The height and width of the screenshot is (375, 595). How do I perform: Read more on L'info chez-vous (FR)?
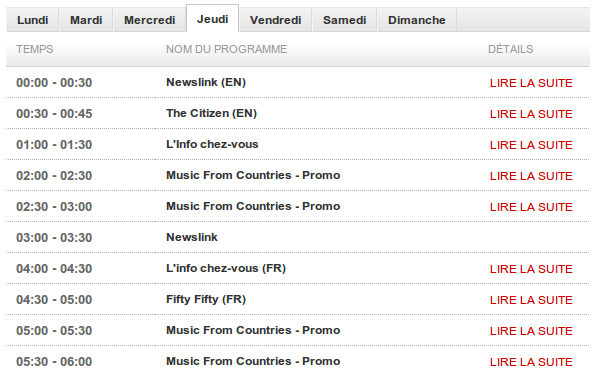point(531,269)
